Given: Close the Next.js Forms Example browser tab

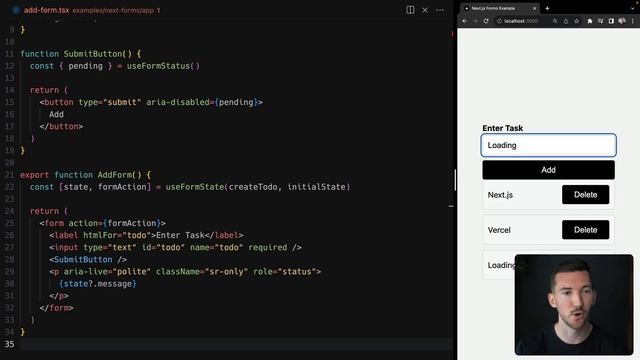Looking at the screenshot, I should (x=534, y=8).
